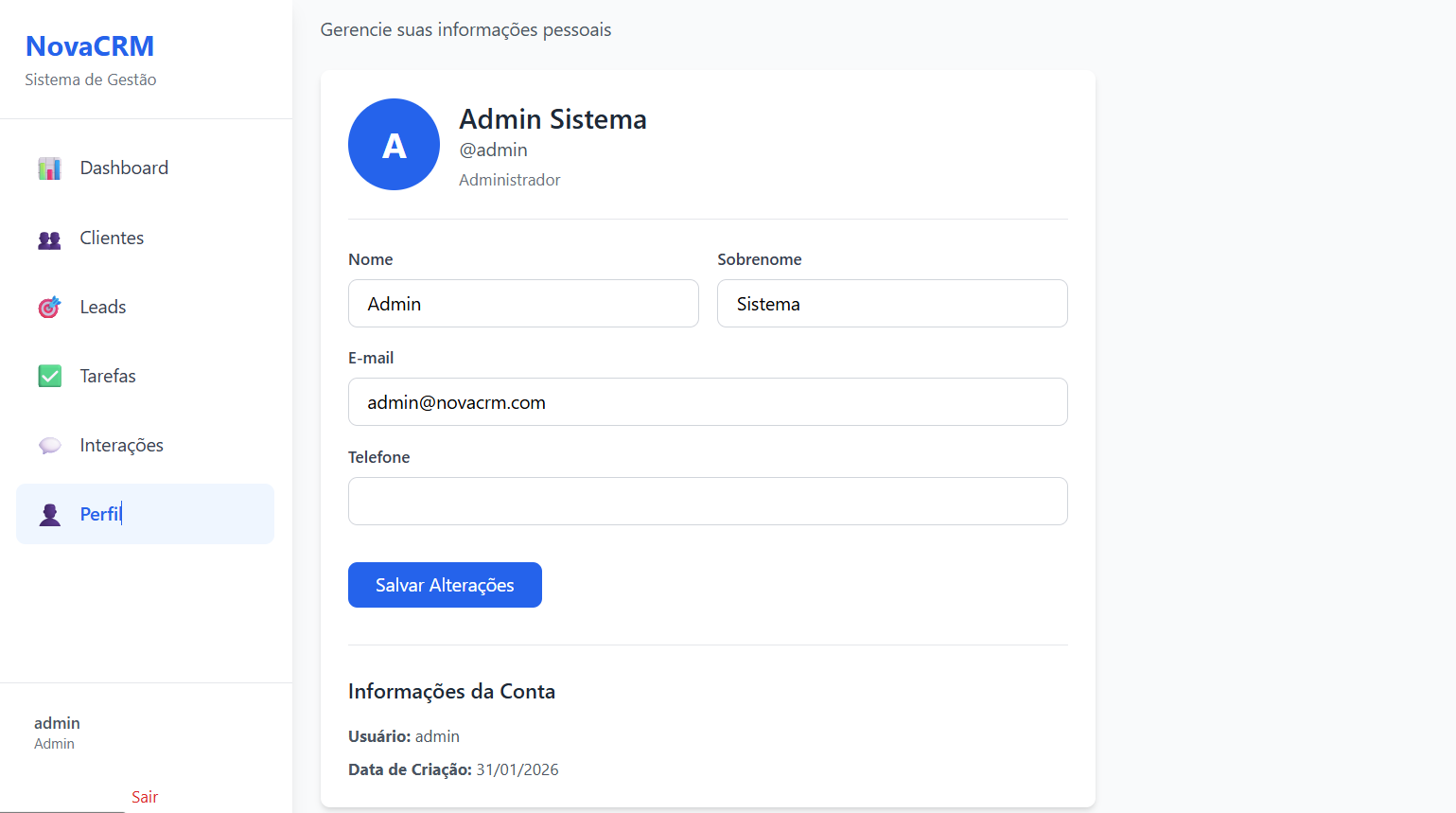
Task: Click the Sobrenome field containing Sistema
Action: pyautogui.click(x=892, y=303)
